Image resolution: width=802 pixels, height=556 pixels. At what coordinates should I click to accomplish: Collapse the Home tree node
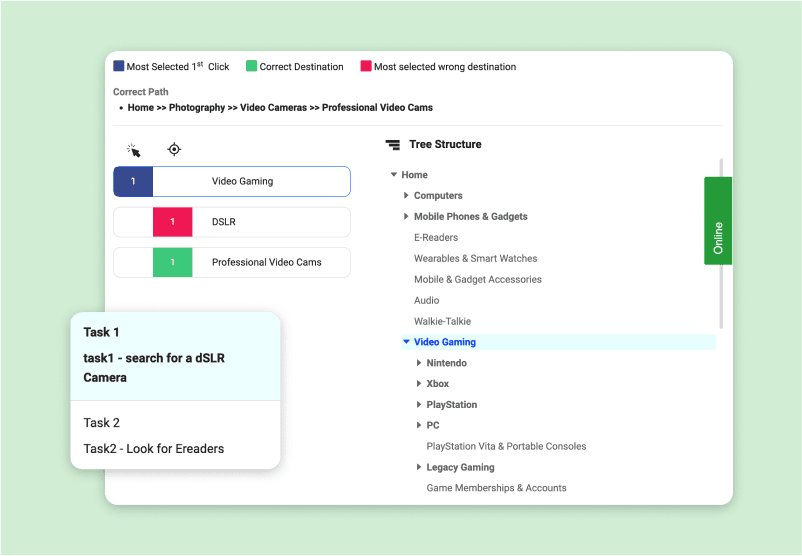[x=394, y=175]
